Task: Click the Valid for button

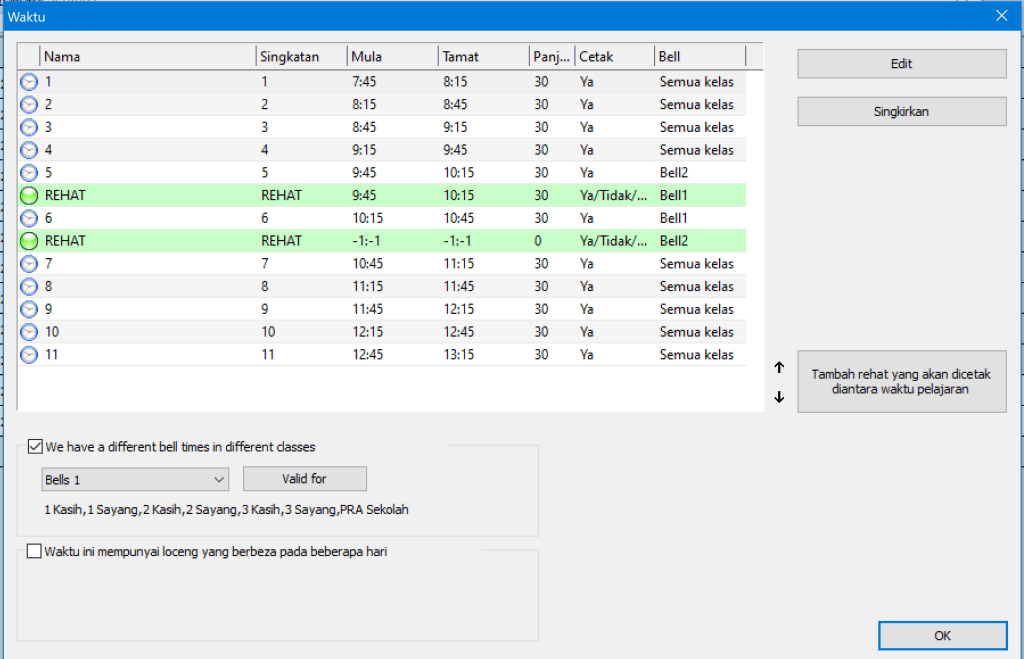Action: tap(304, 479)
